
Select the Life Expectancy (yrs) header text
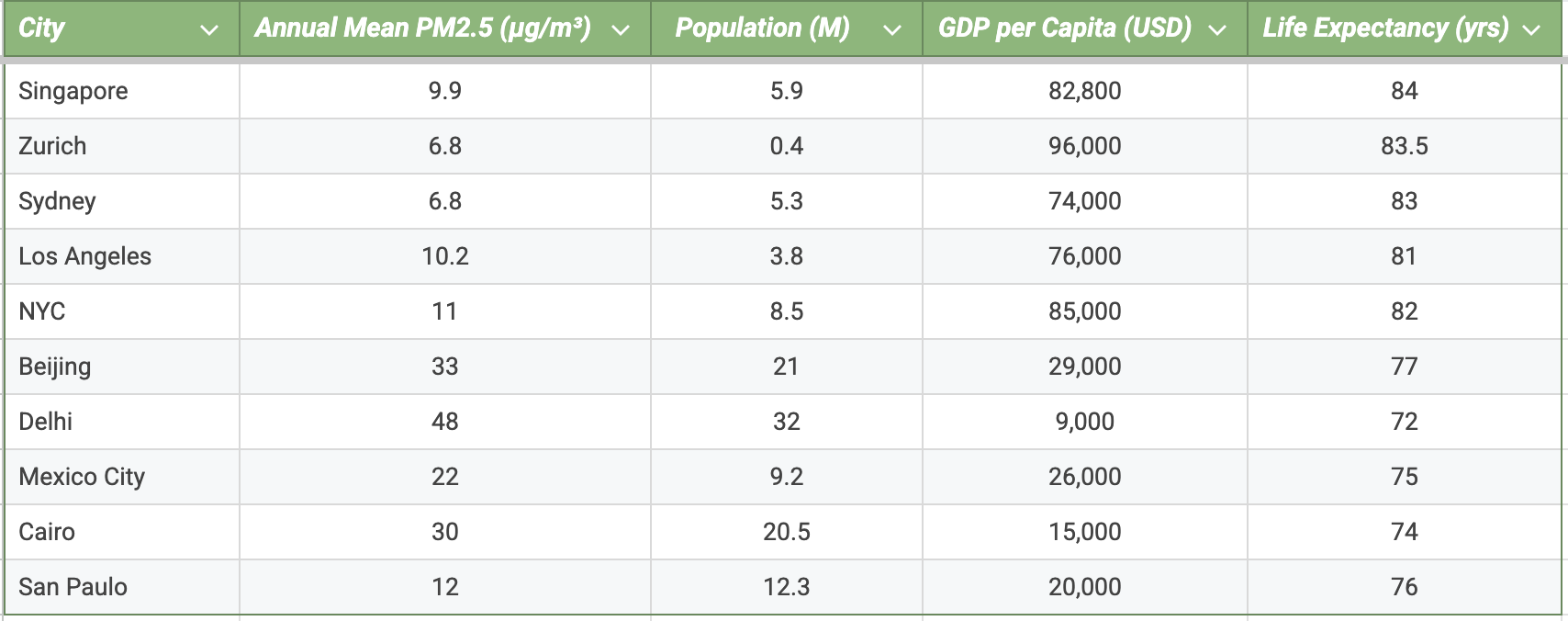1385,28
